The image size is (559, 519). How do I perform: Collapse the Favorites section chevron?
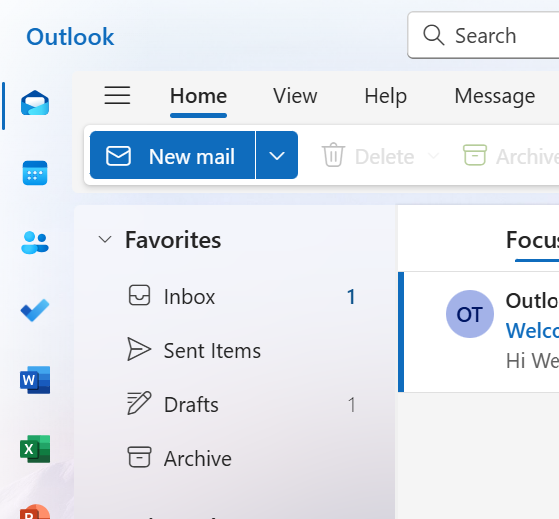[x=105, y=239]
